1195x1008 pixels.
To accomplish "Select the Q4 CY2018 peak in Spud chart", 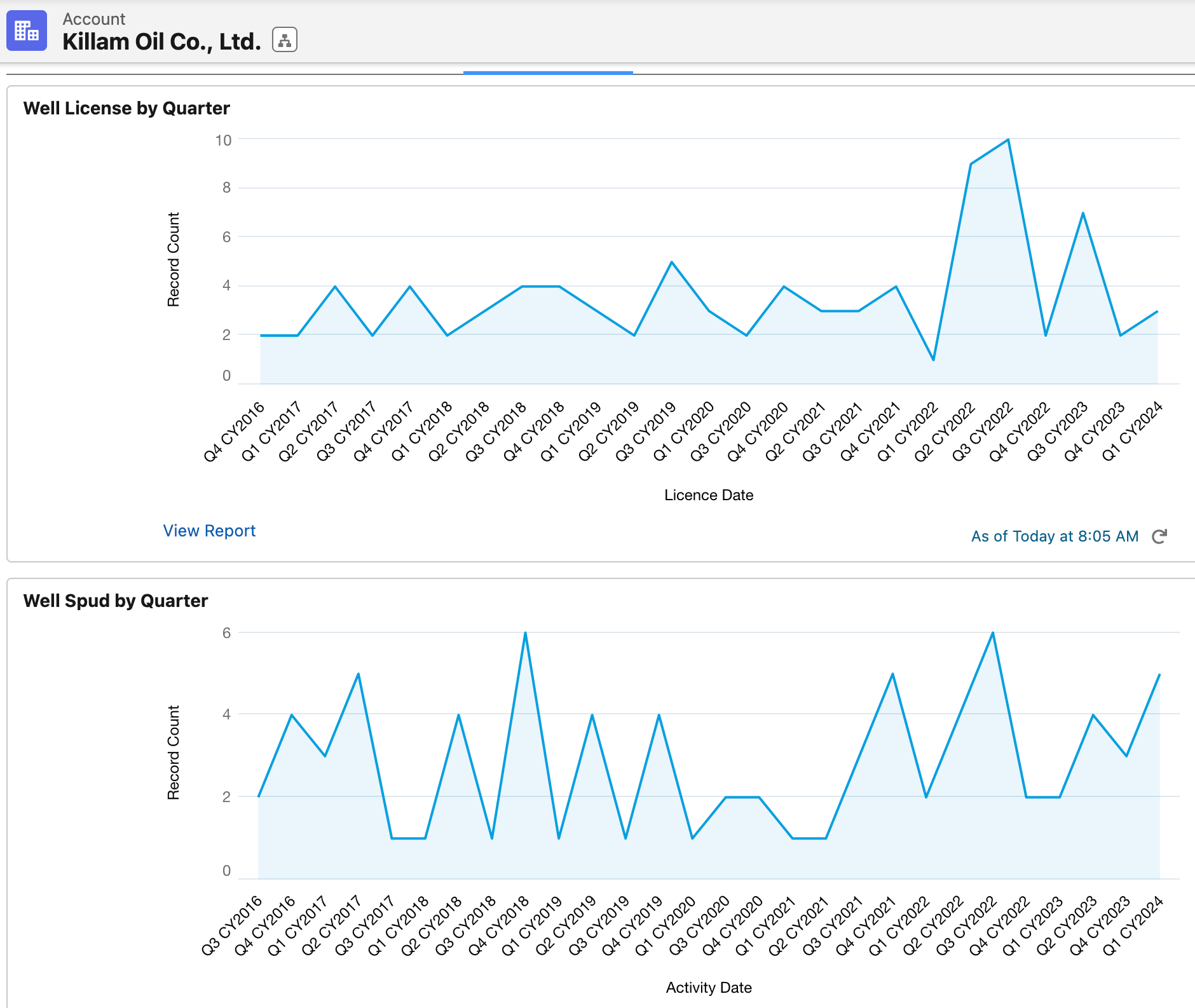I will pyautogui.click(x=525, y=633).
